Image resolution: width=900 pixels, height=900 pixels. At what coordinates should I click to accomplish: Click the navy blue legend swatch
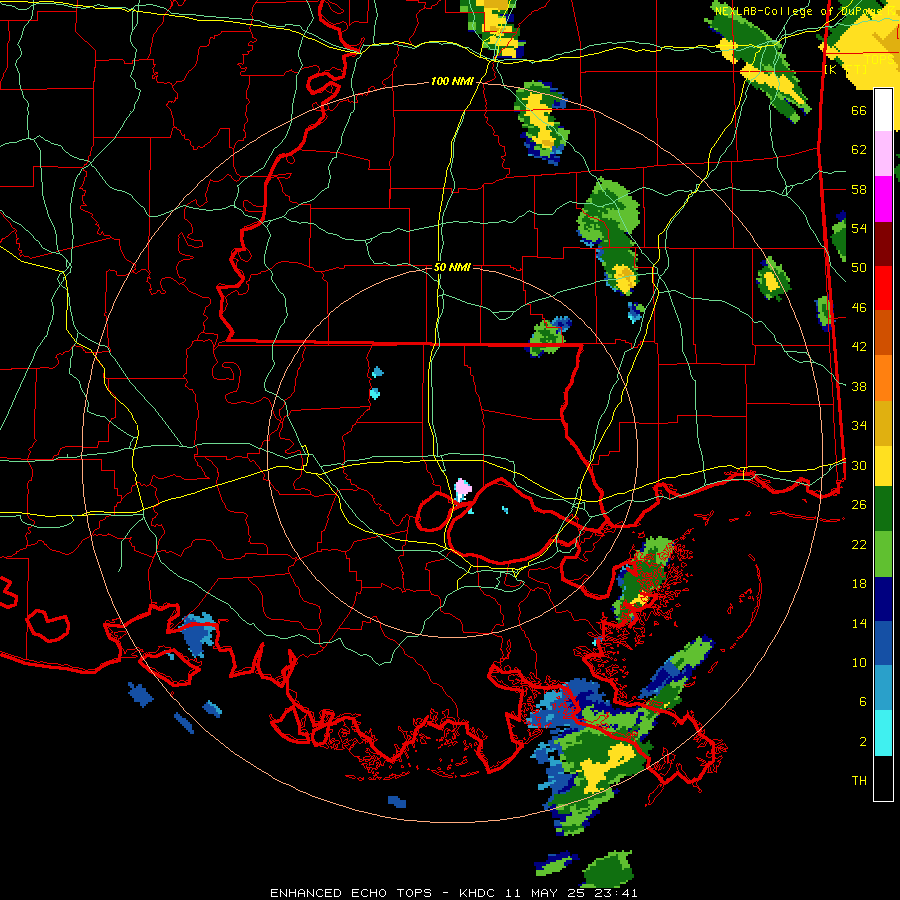pos(883,599)
